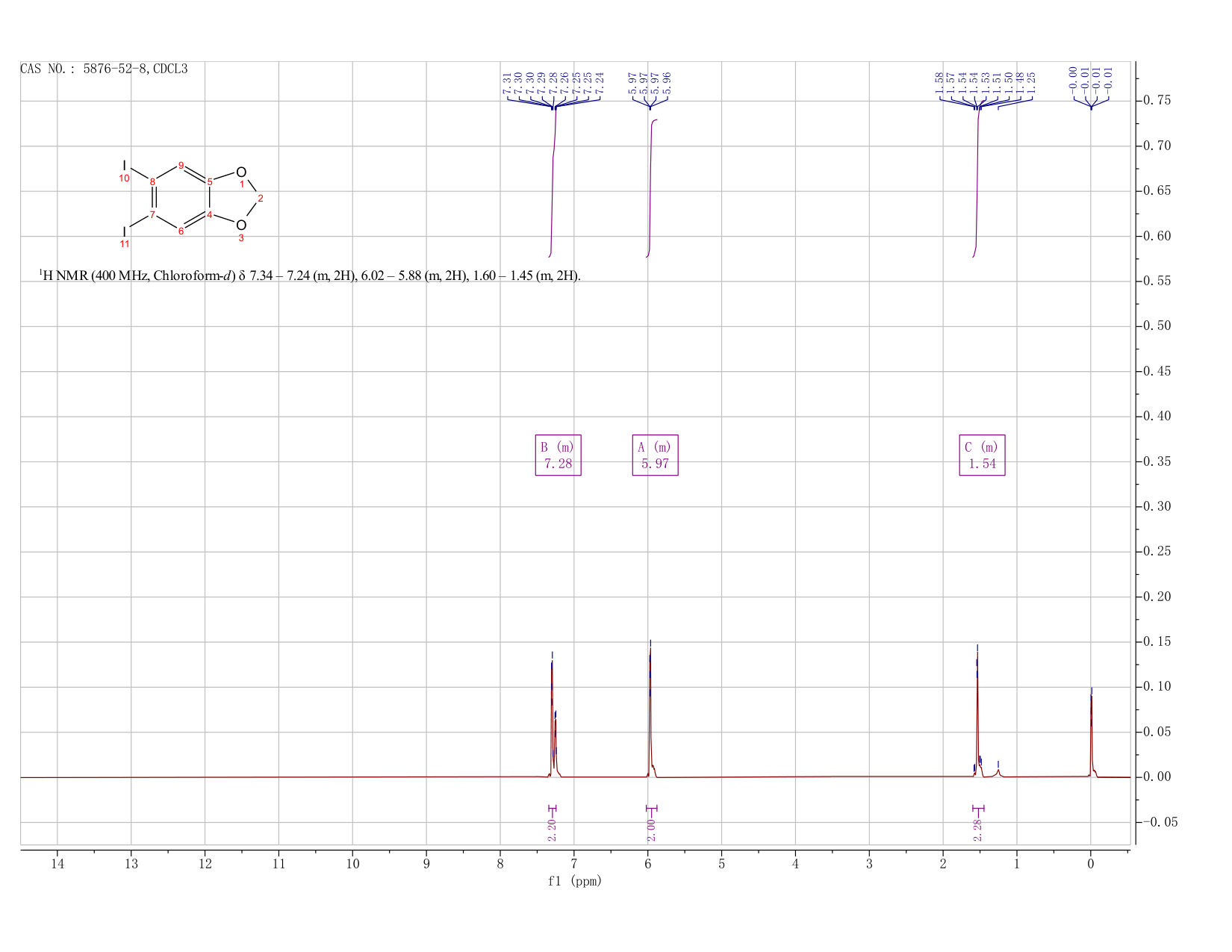
Task: Click the 2.20 integral value label
Action: [x=552, y=830]
